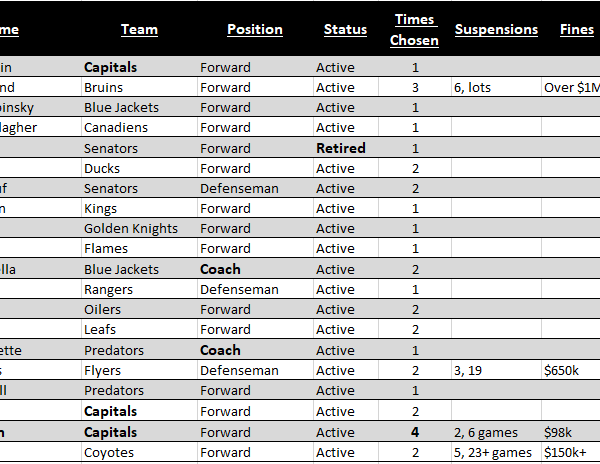Click the Fines column header
This screenshot has width=600, height=464.
coord(576,29)
